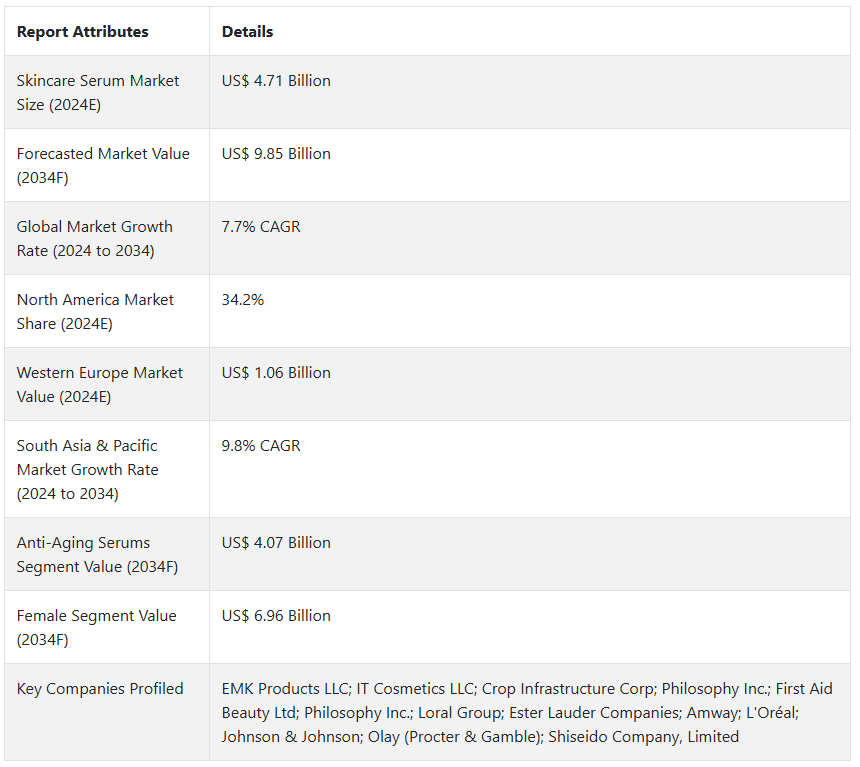The height and width of the screenshot is (767, 860).
Task: Select the North America Market Share cell
Action: [95, 311]
